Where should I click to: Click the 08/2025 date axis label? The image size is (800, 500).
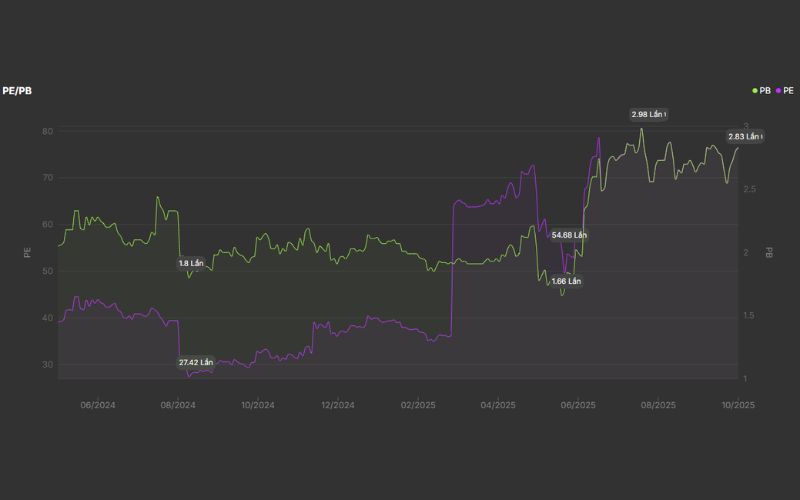coord(658,405)
